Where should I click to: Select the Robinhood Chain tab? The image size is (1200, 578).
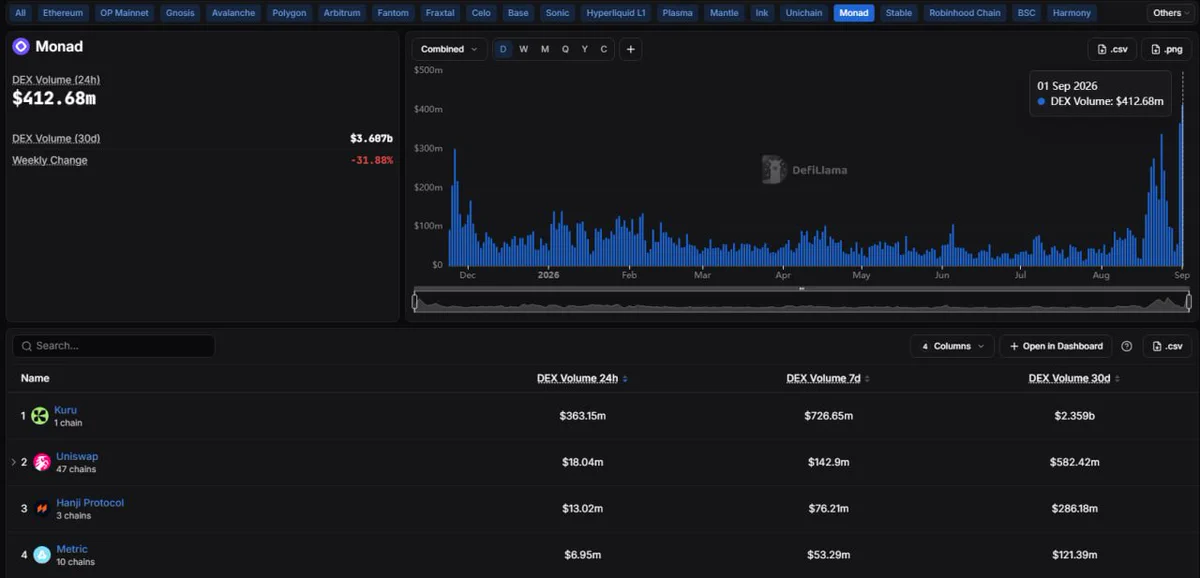(965, 13)
